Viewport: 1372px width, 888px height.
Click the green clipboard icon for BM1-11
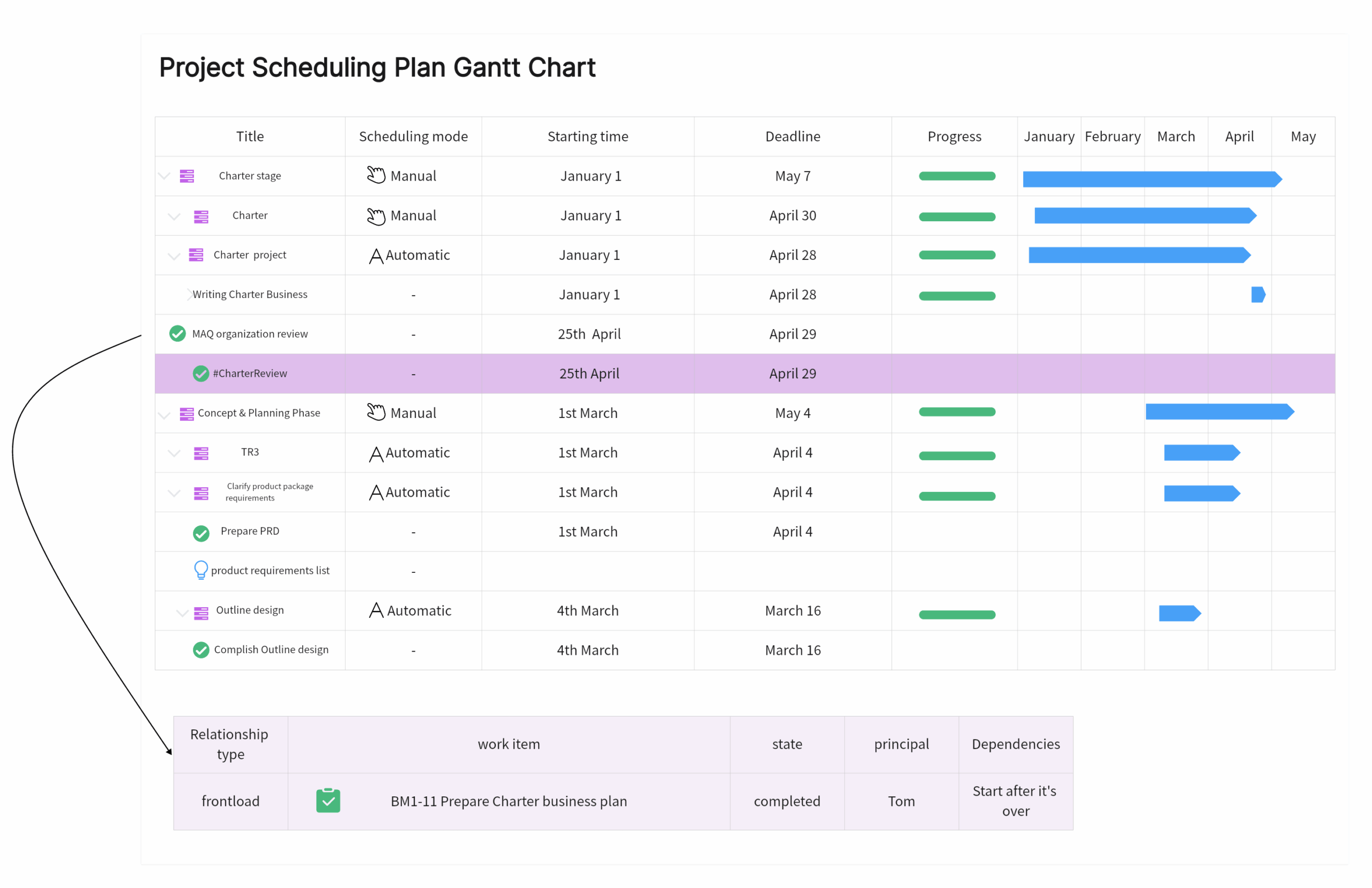pos(328,800)
